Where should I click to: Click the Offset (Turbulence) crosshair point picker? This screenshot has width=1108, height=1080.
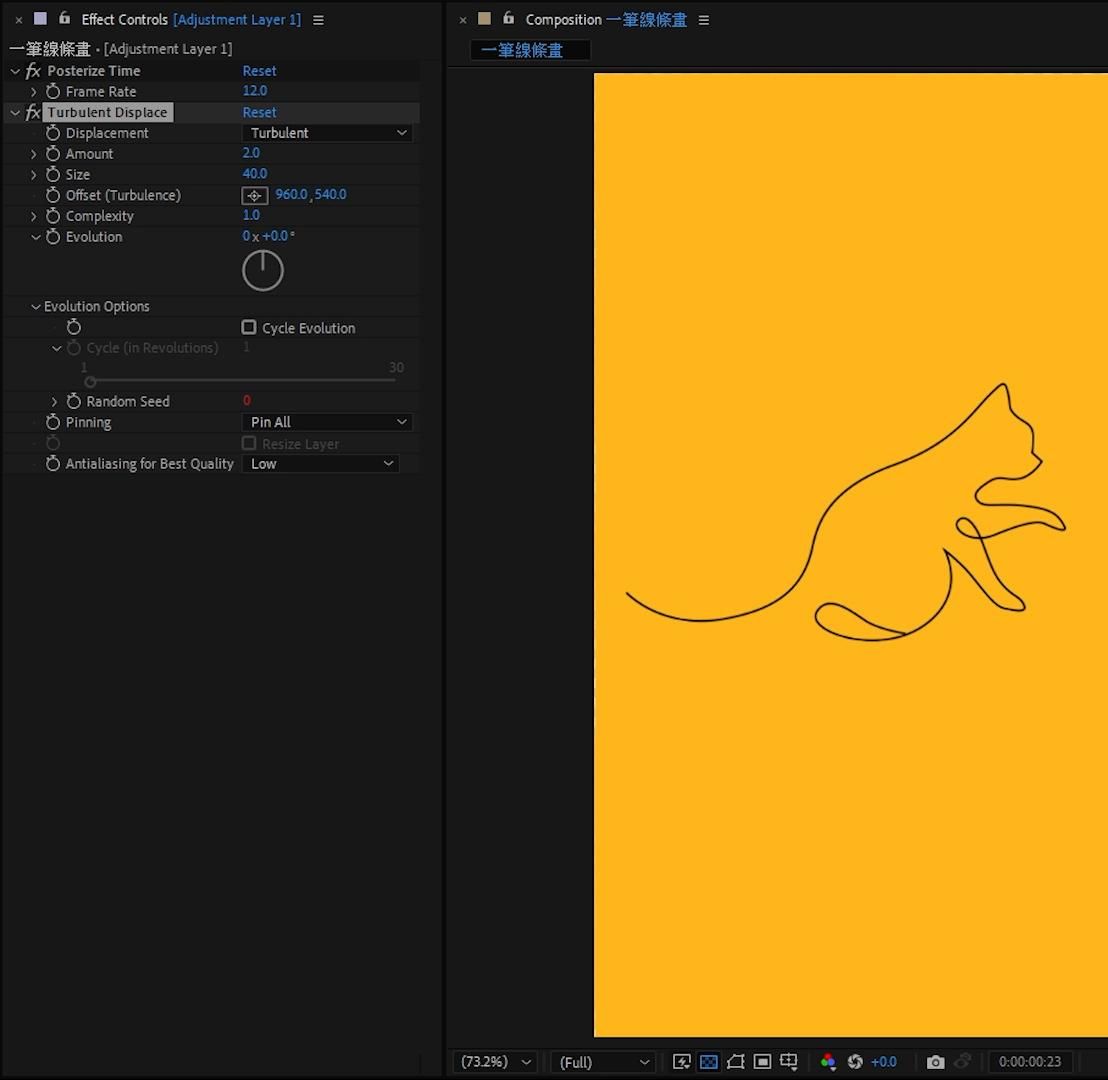(255, 196)
